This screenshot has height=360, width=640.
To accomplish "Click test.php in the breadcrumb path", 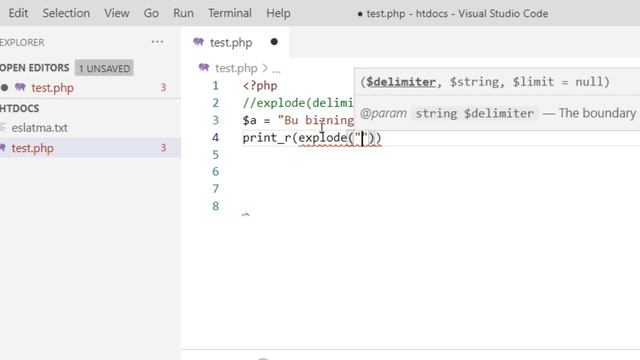I will coord(236,68).
